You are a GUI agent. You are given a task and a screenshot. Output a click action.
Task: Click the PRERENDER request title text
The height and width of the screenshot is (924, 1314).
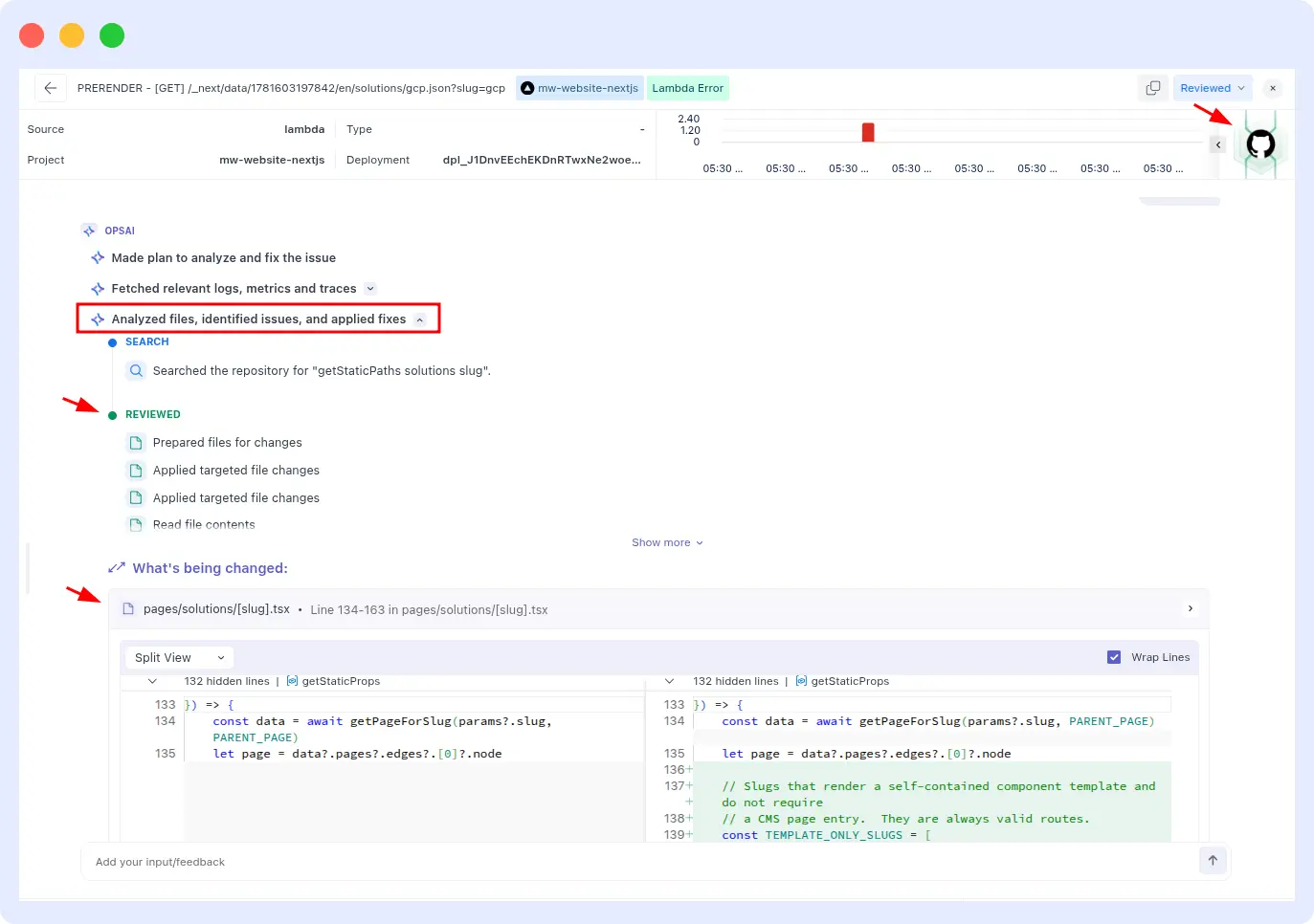point(291,88)
